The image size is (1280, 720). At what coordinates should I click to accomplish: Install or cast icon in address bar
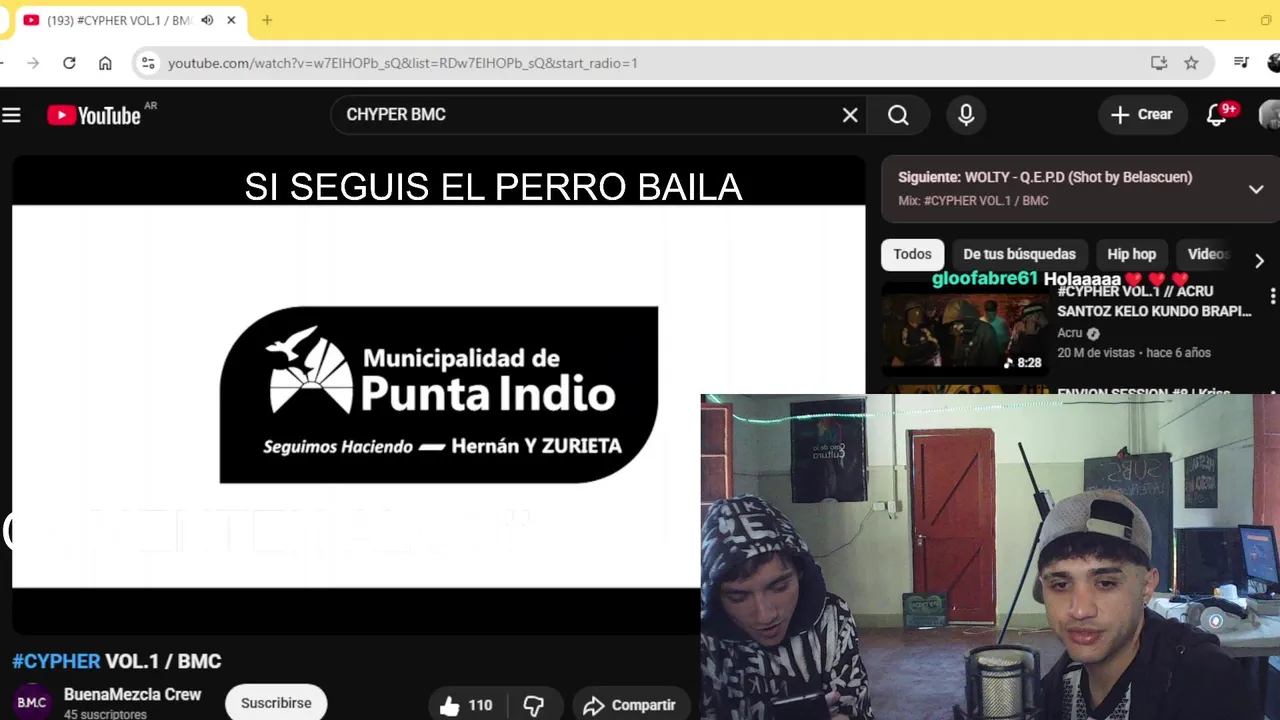coord(1159,63)
